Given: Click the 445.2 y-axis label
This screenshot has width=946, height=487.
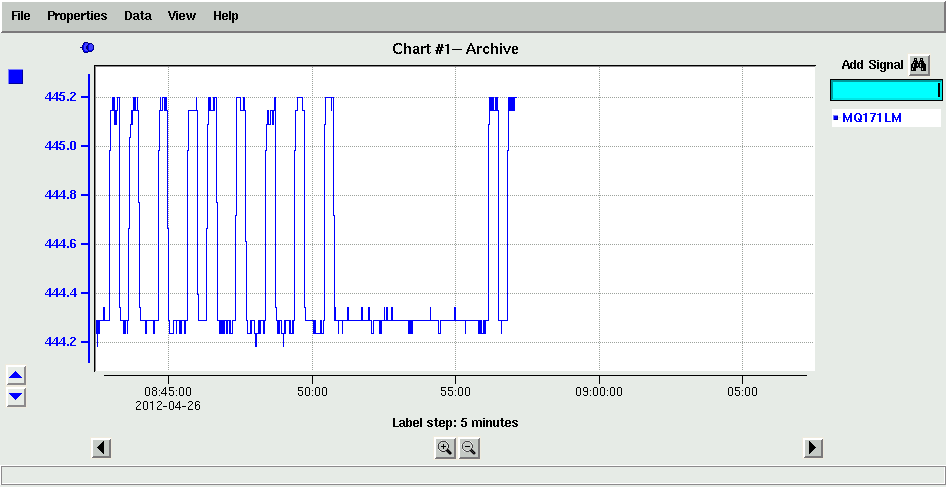Looking at the screenshot, I should point(62,97).
